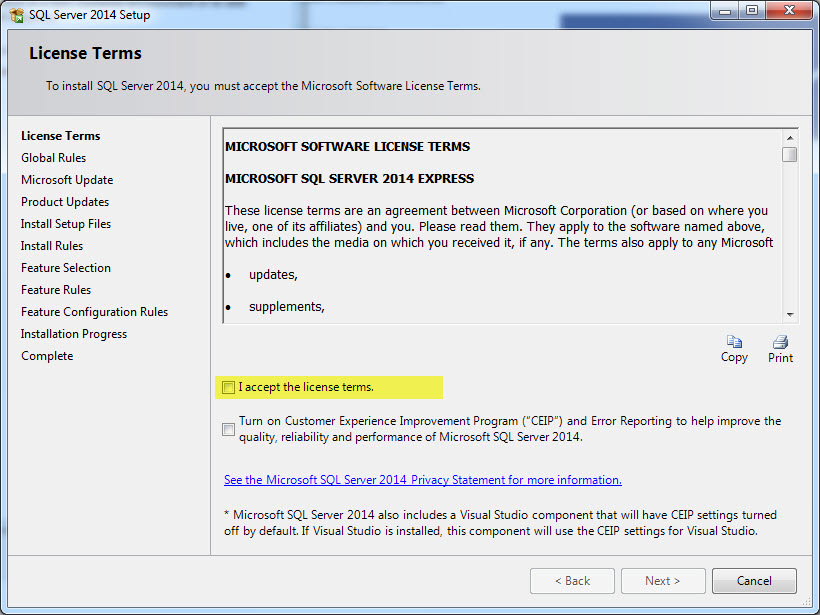Click the Back button
The image size is (820, 615).
(x=572, y=581)
